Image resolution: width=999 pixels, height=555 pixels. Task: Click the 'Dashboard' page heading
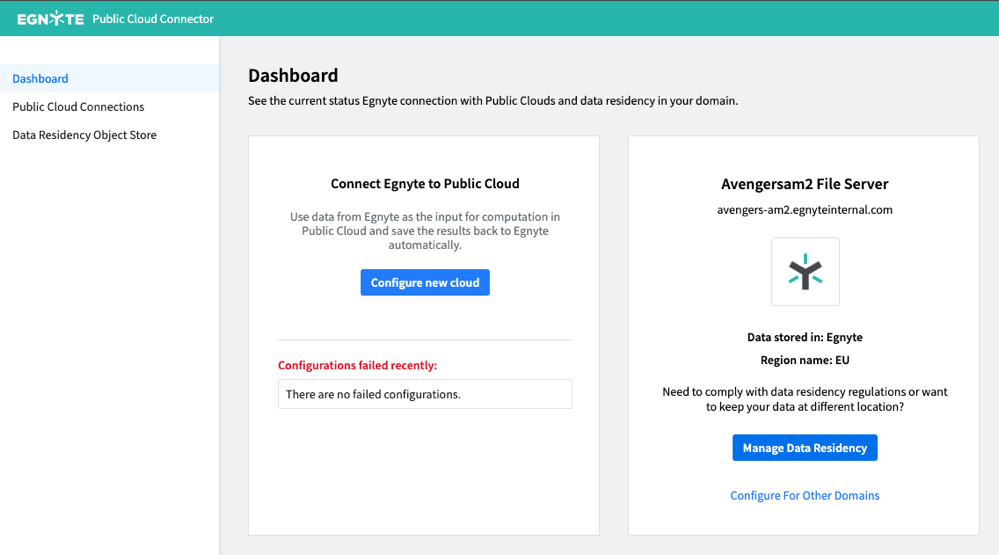(293, 75)
